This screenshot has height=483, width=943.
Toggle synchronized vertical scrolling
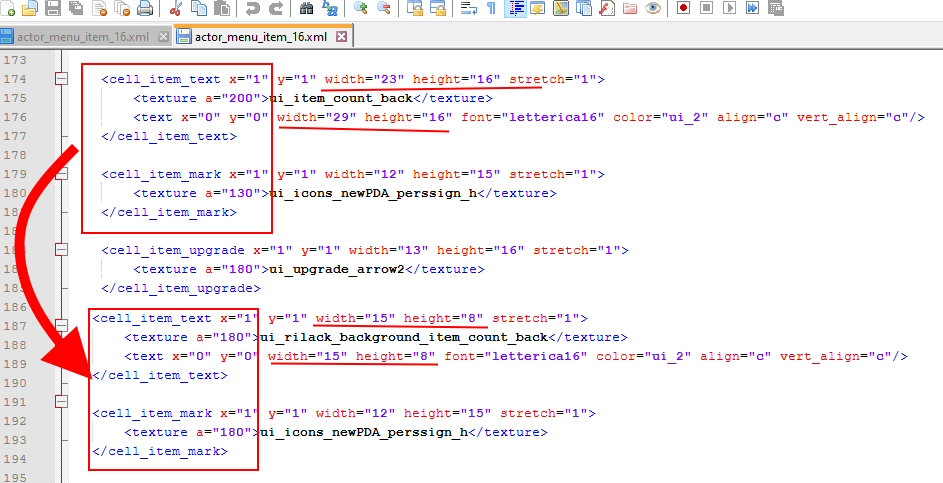pos(414,8)
